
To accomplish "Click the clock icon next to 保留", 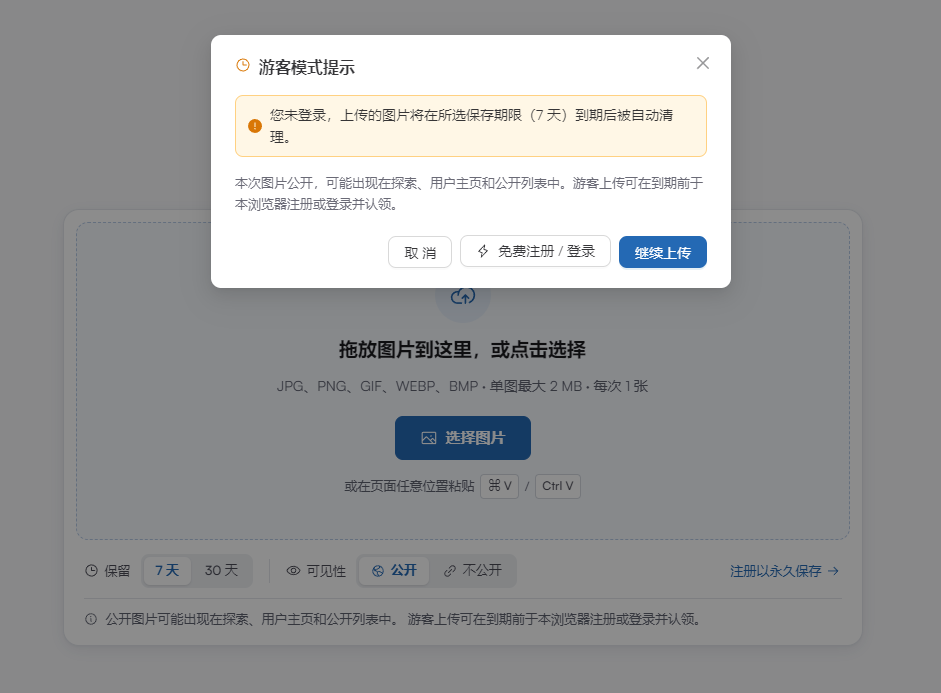I will pos(91,571).
